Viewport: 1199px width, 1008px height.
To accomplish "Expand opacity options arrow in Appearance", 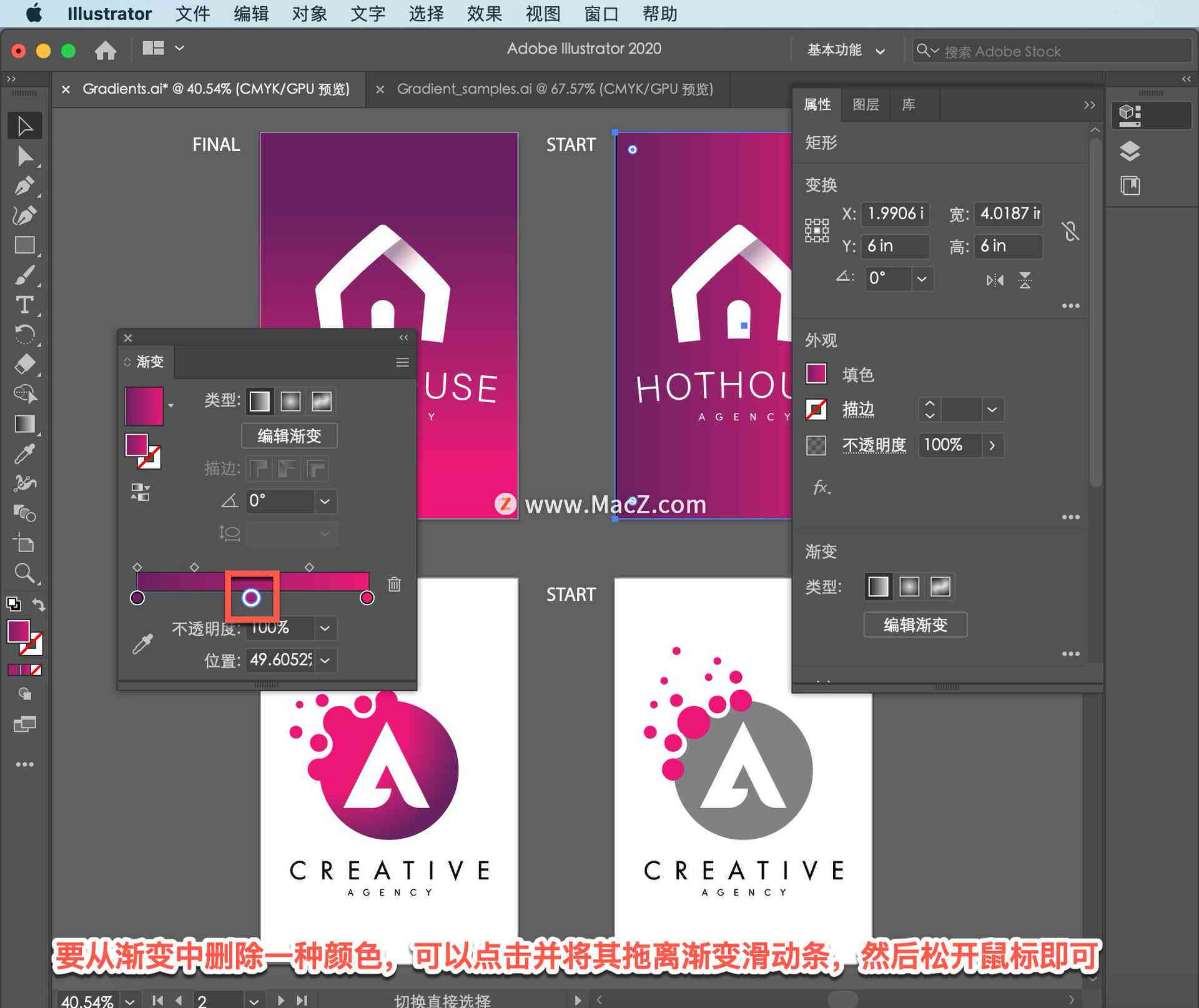I will point(992,445).
